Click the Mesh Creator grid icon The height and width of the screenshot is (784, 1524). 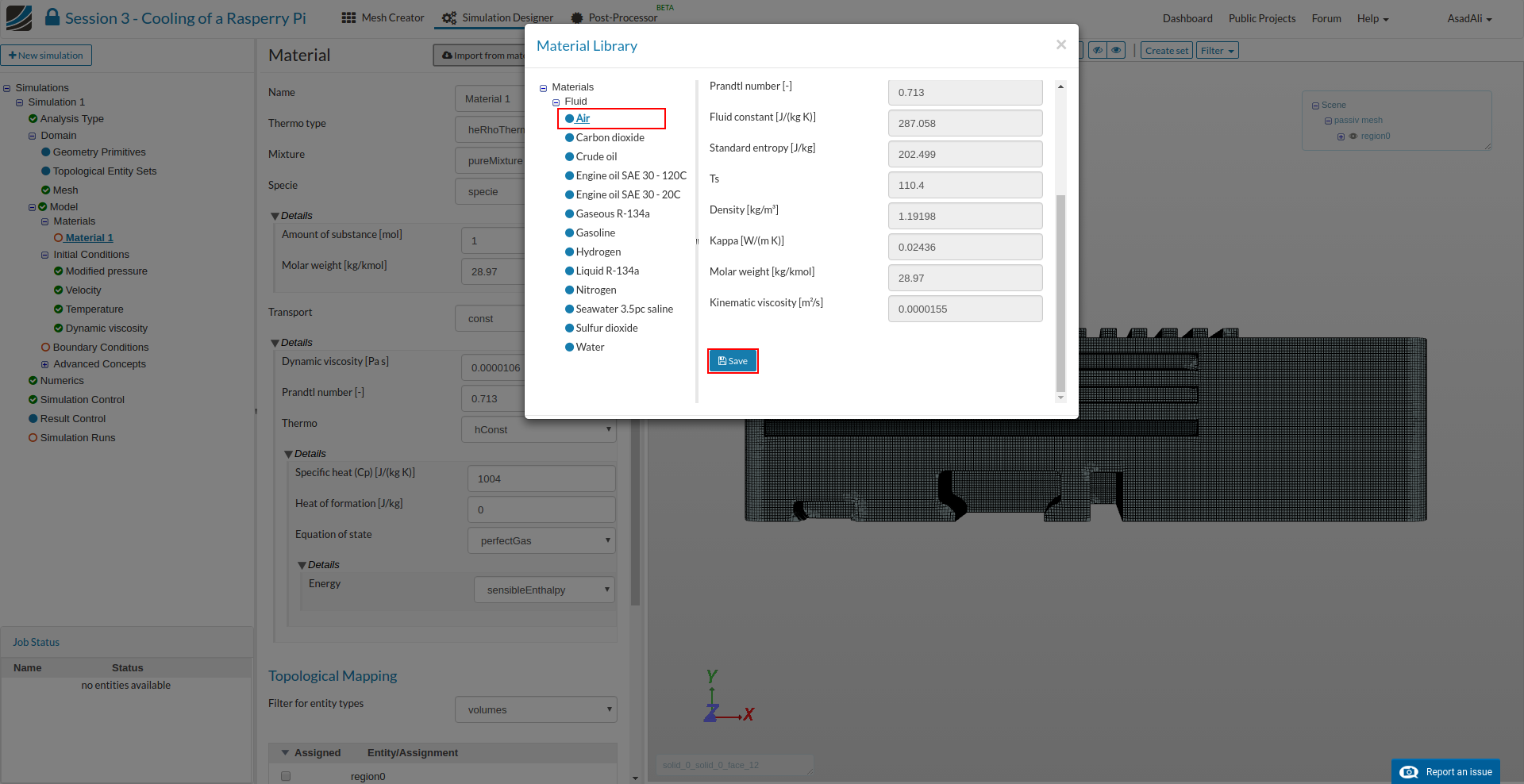tap(348, 17)
